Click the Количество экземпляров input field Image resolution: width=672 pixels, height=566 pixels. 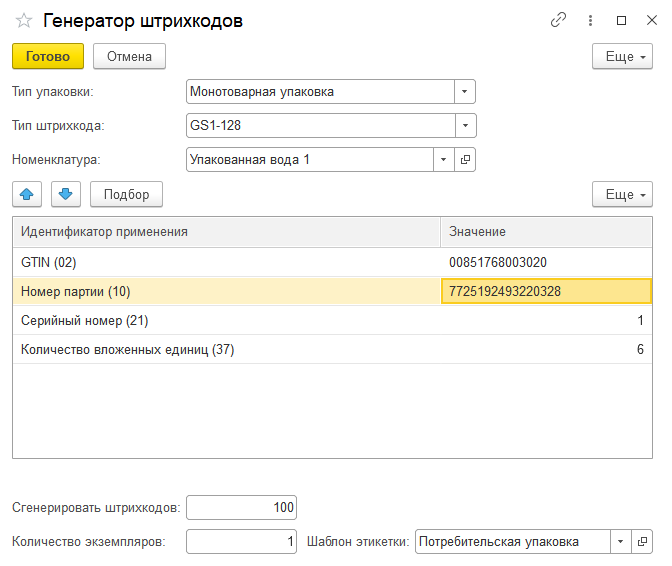pos(241,542)
